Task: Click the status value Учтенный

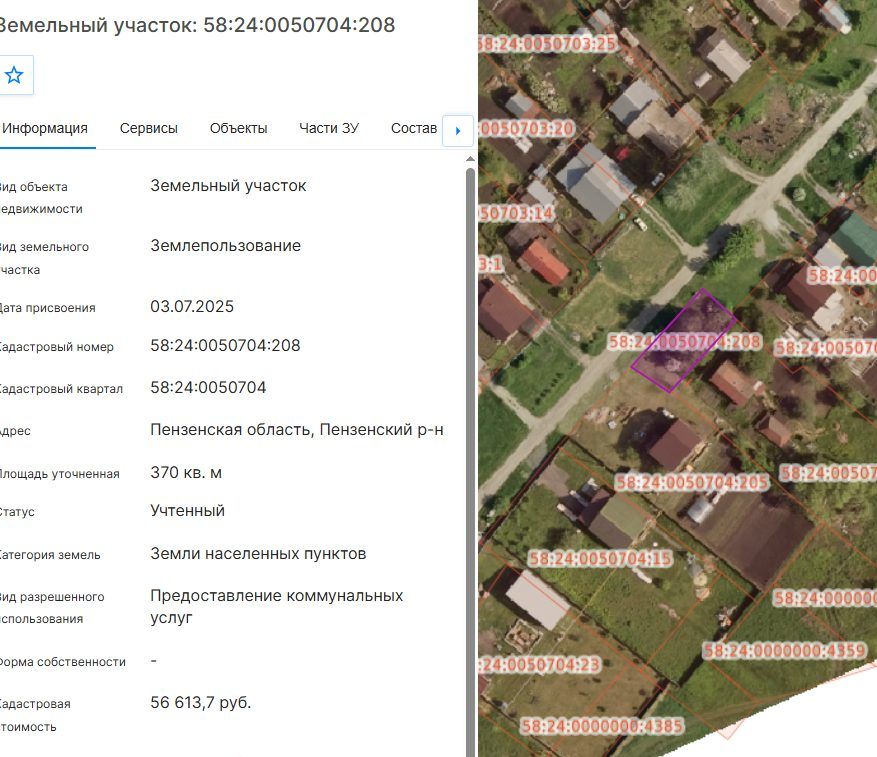Action: (187, 510)
